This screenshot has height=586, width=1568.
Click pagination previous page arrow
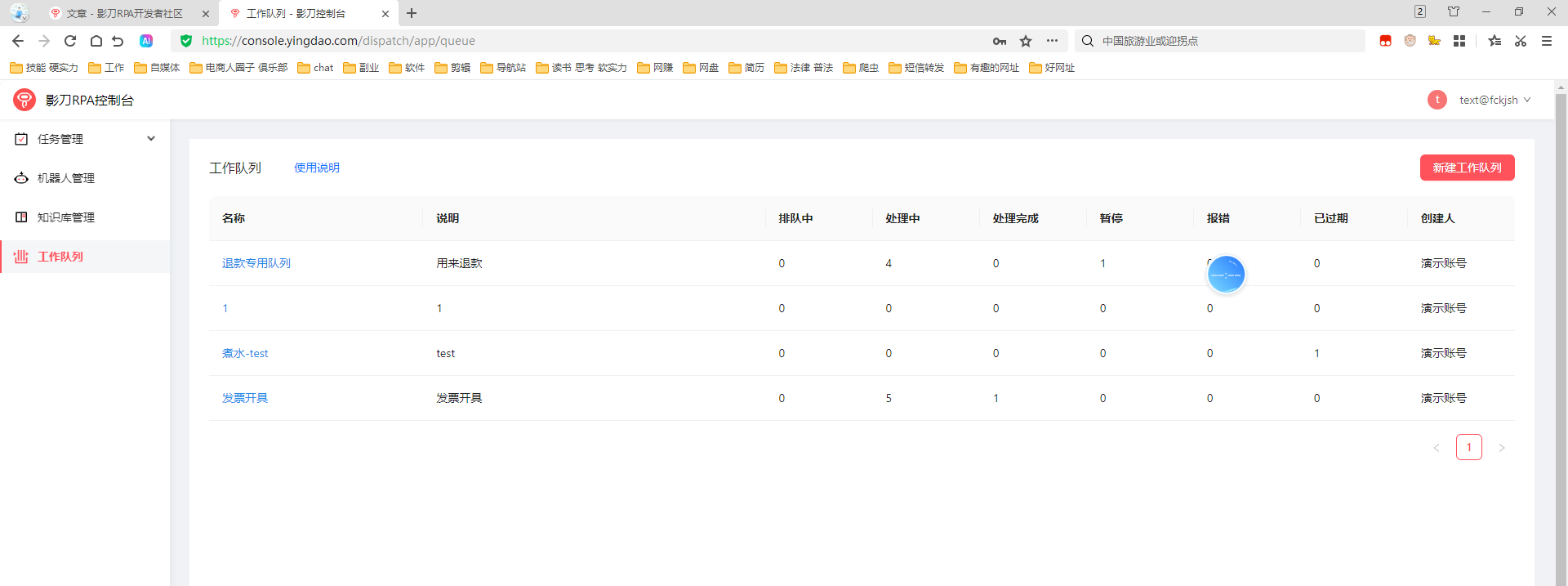tap(1437, 448)
